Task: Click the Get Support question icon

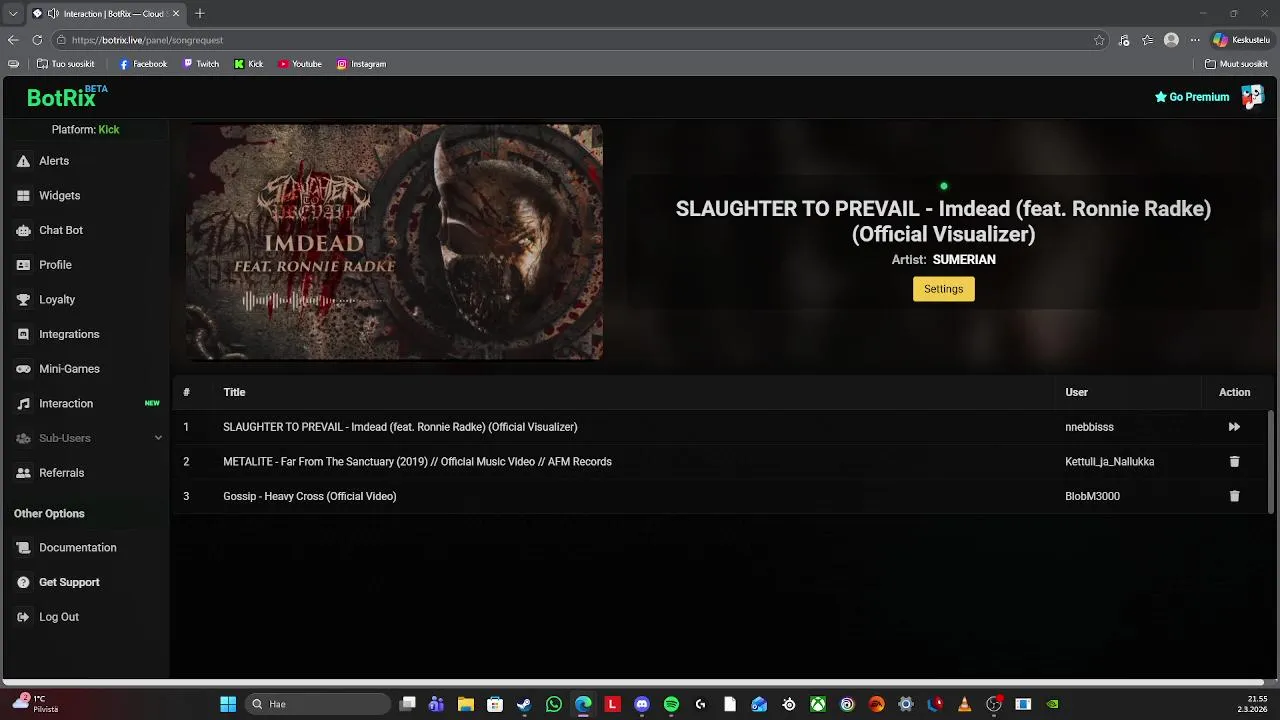Action: pyautogui.click(x=23, y=582)
